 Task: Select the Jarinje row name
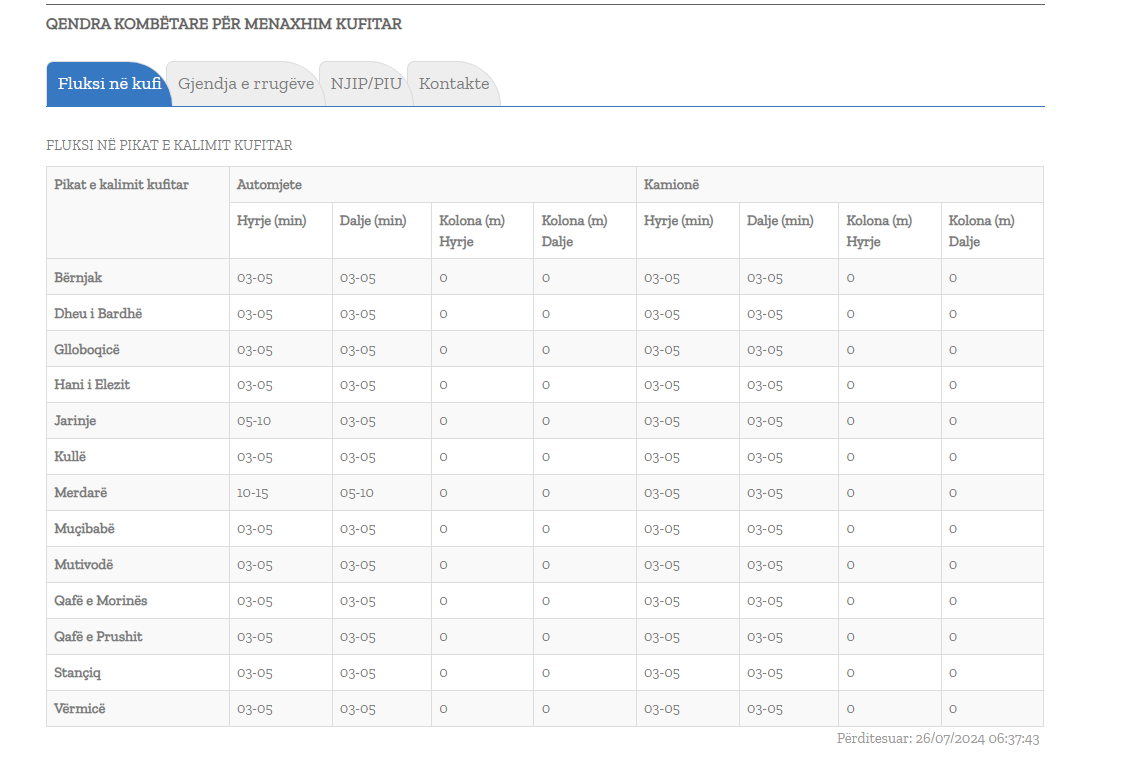pos(75,421)
